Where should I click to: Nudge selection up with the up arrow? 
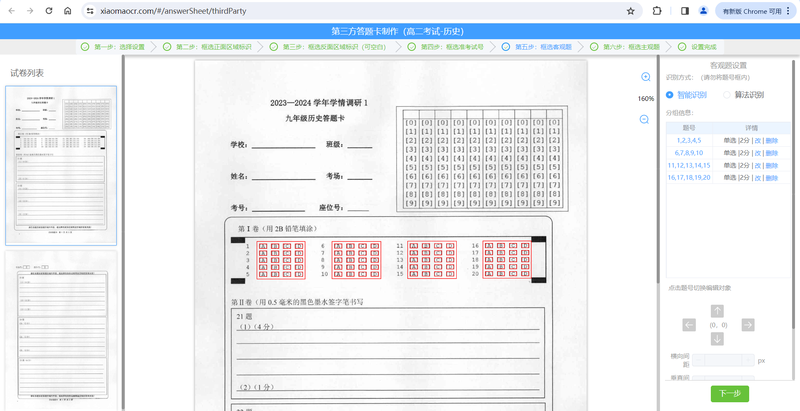(717, 311)
